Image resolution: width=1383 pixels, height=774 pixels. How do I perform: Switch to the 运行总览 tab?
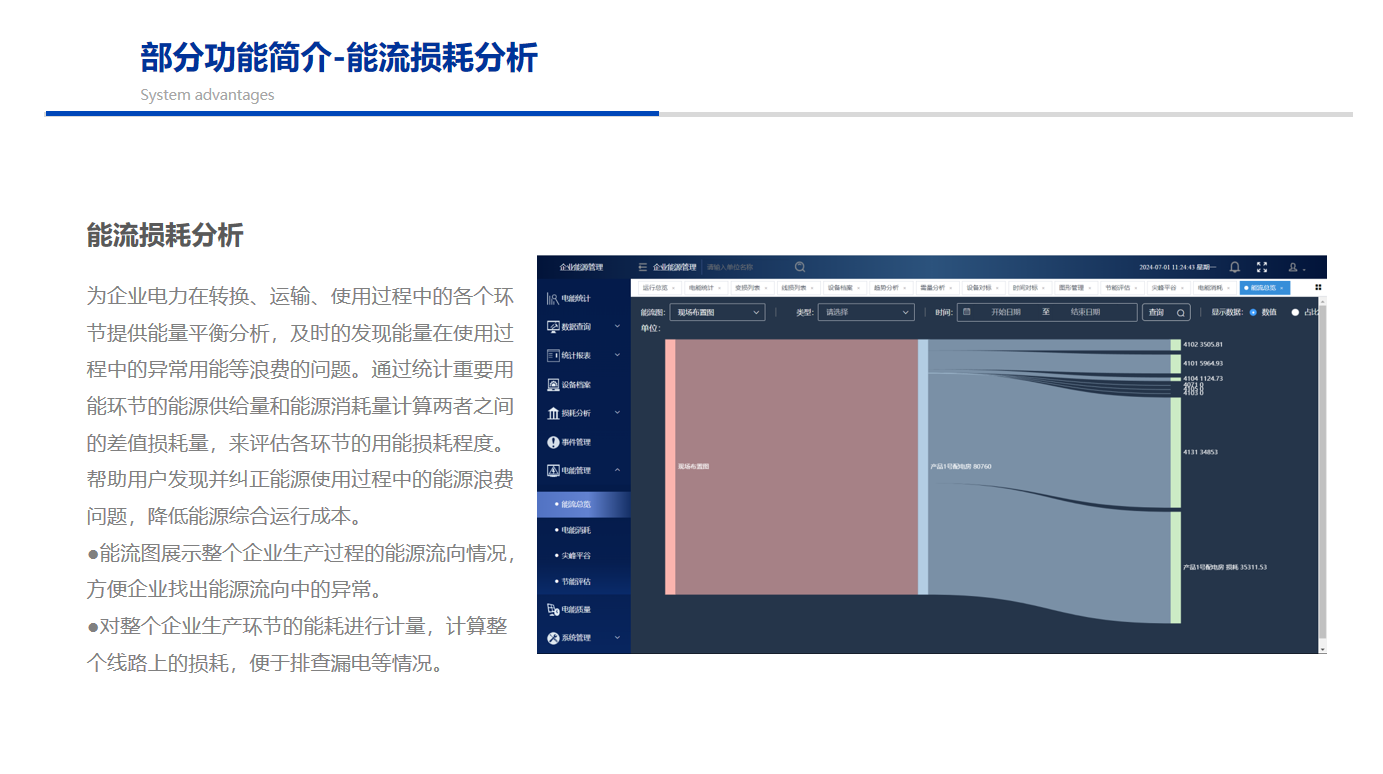click(x=656, y=288)
